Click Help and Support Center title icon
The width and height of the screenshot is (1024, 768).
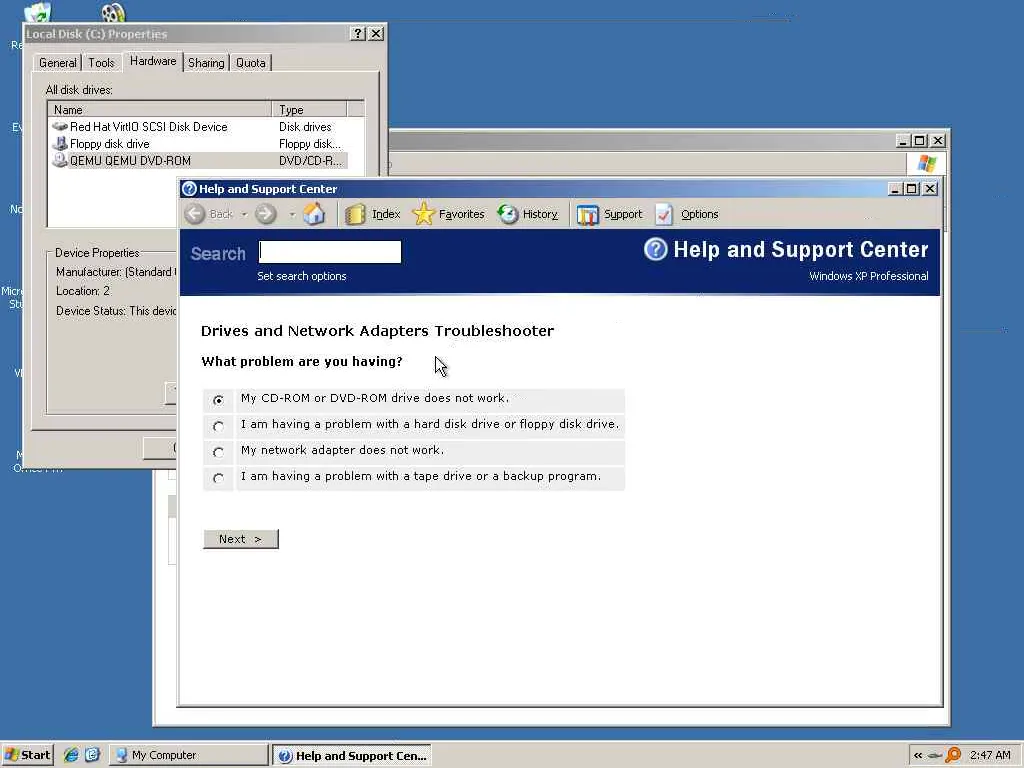pos(189,189)
